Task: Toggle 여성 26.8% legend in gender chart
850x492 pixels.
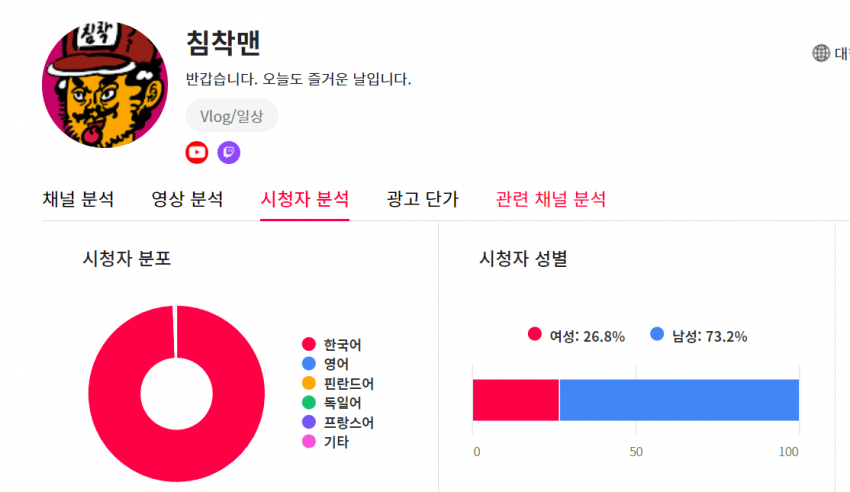Action: coord(576,335)
